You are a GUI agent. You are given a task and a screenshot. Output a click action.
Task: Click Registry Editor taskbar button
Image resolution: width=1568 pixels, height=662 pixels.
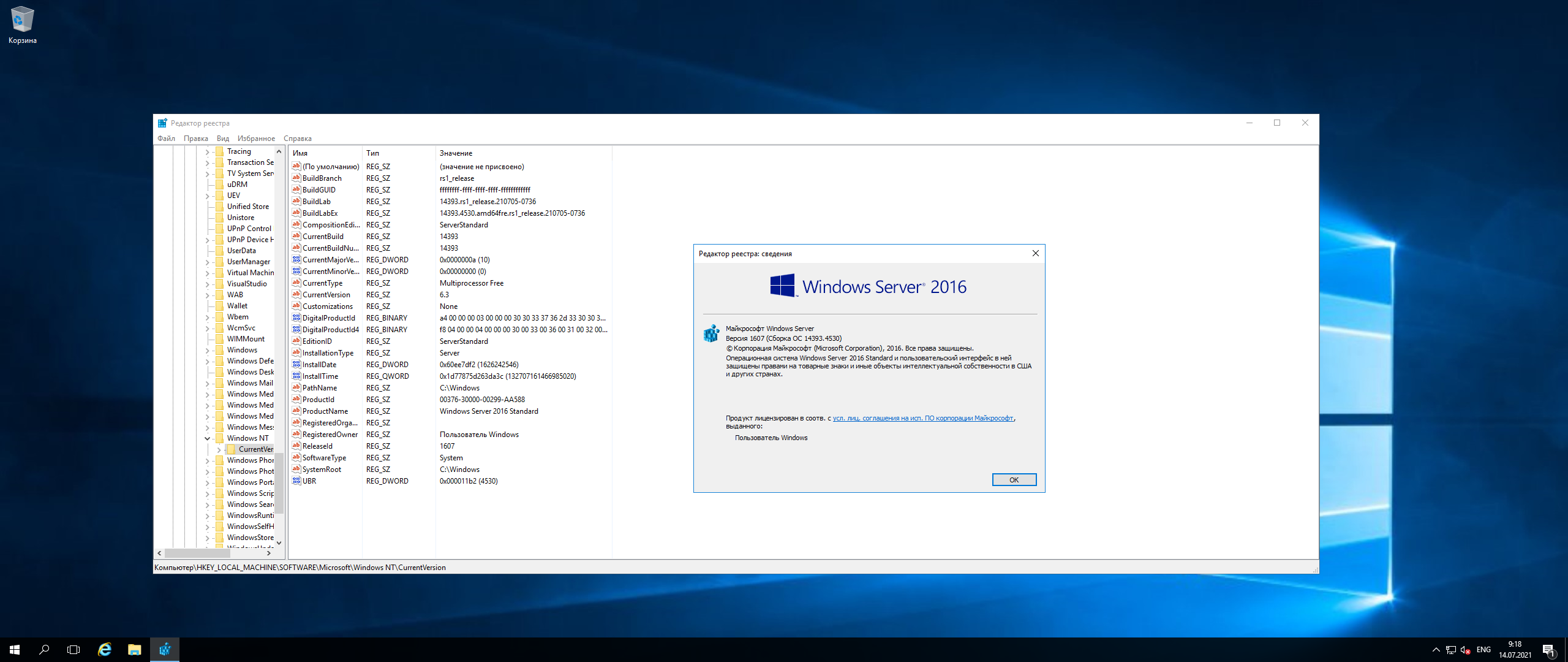(x=165, y=650)
